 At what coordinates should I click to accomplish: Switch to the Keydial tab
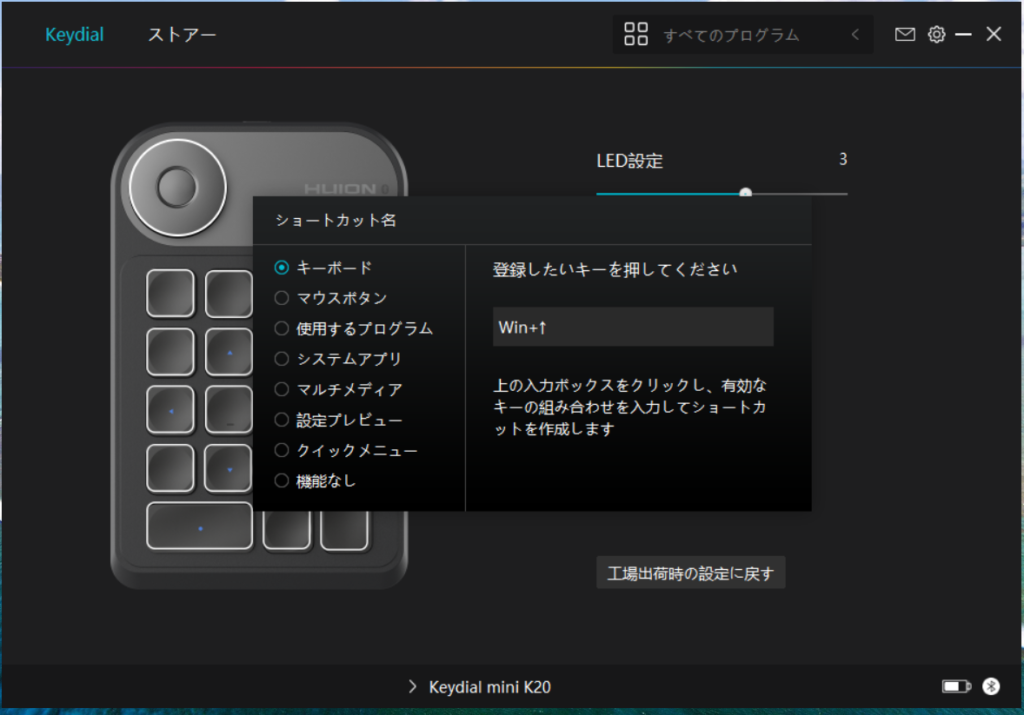[74, 35]
